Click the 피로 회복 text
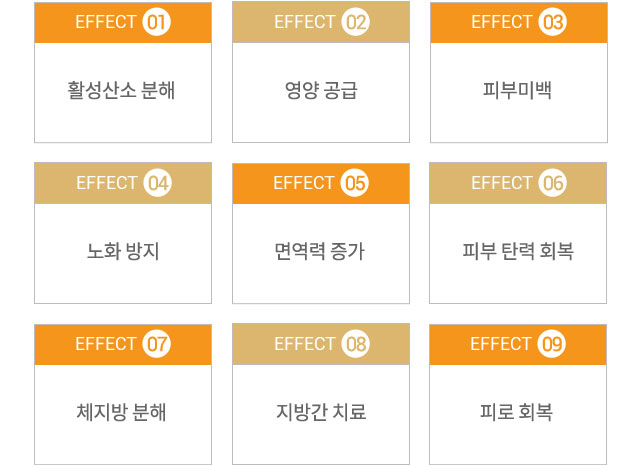The height and width of the screenshot is (465, 640). (x=516, y=412)
